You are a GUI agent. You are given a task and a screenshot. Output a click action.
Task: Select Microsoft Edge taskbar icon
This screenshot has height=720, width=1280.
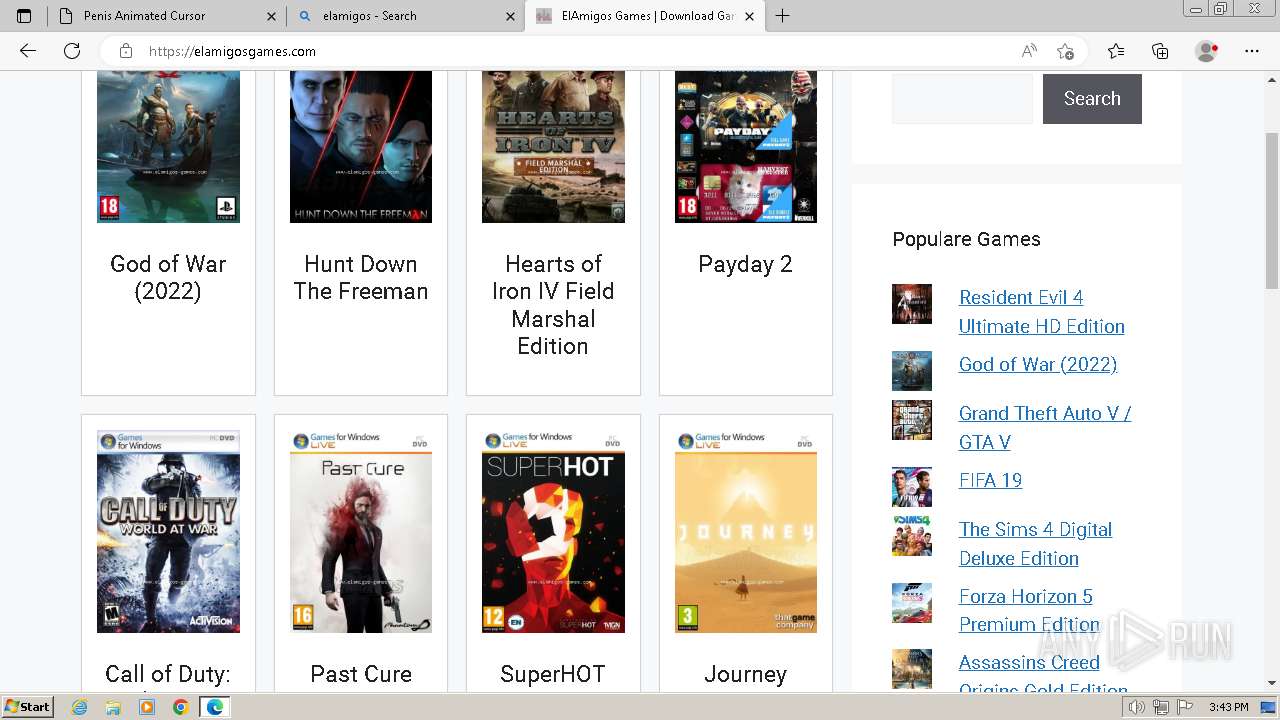214,707
